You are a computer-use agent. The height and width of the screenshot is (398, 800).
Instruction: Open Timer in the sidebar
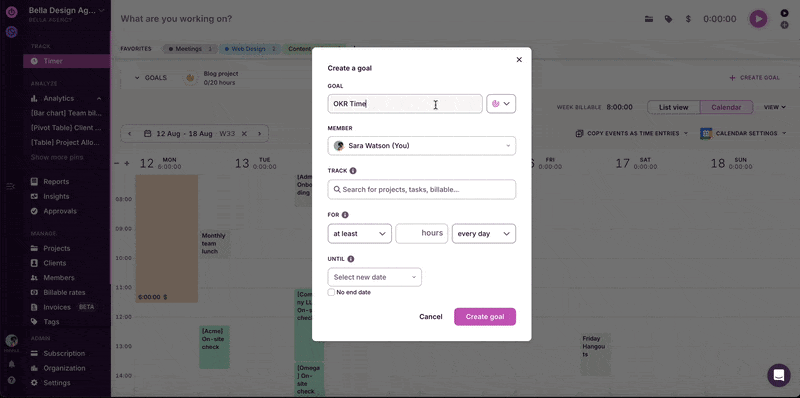tap(66, 61)
